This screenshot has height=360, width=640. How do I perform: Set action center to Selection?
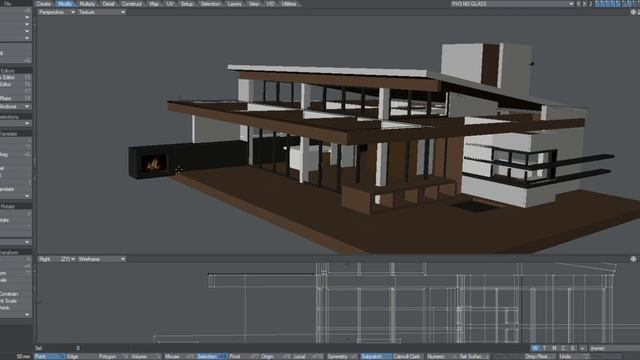pos(211,356)
